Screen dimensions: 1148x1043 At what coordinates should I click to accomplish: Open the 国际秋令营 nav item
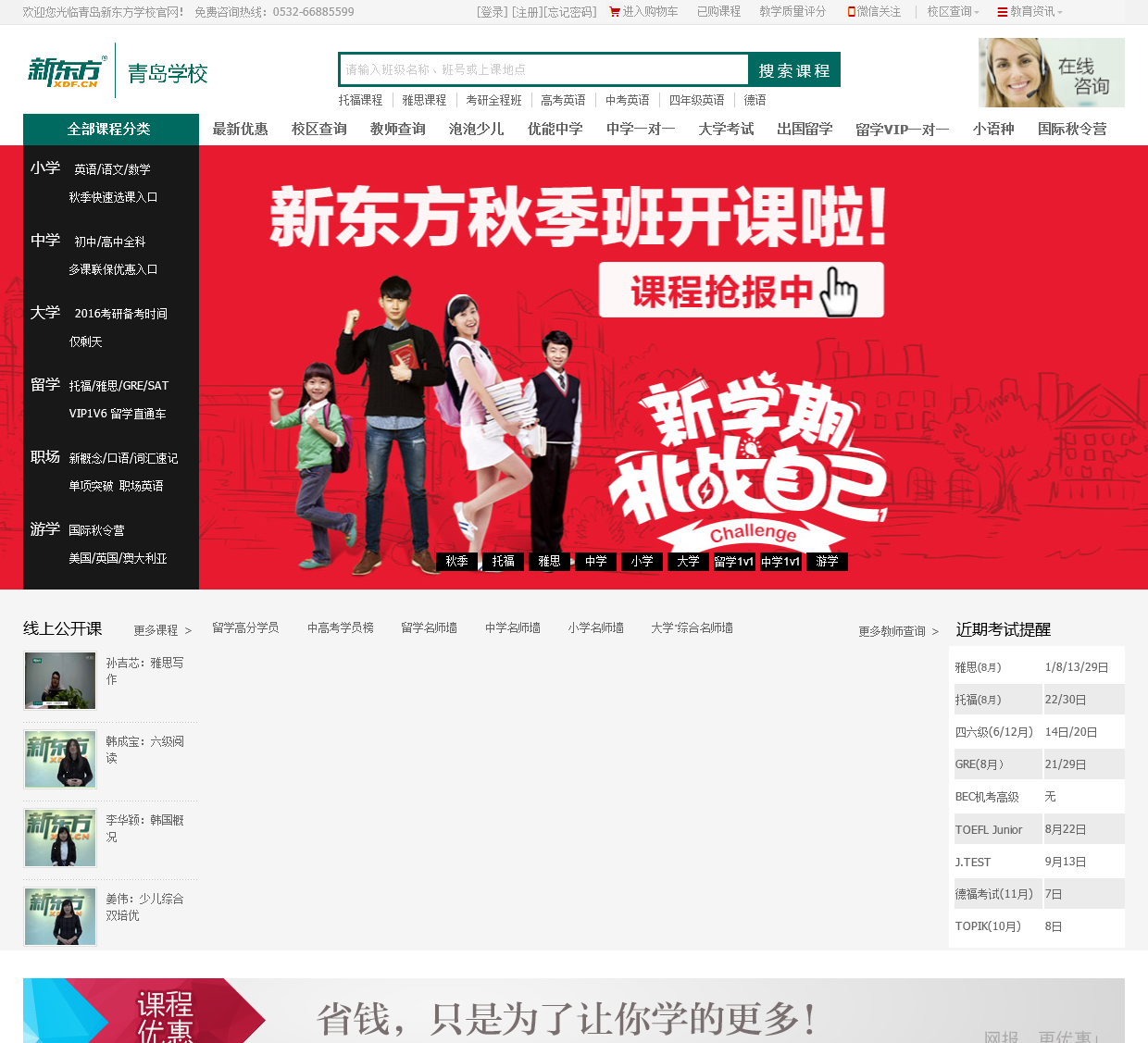(x=1072, y=130)
